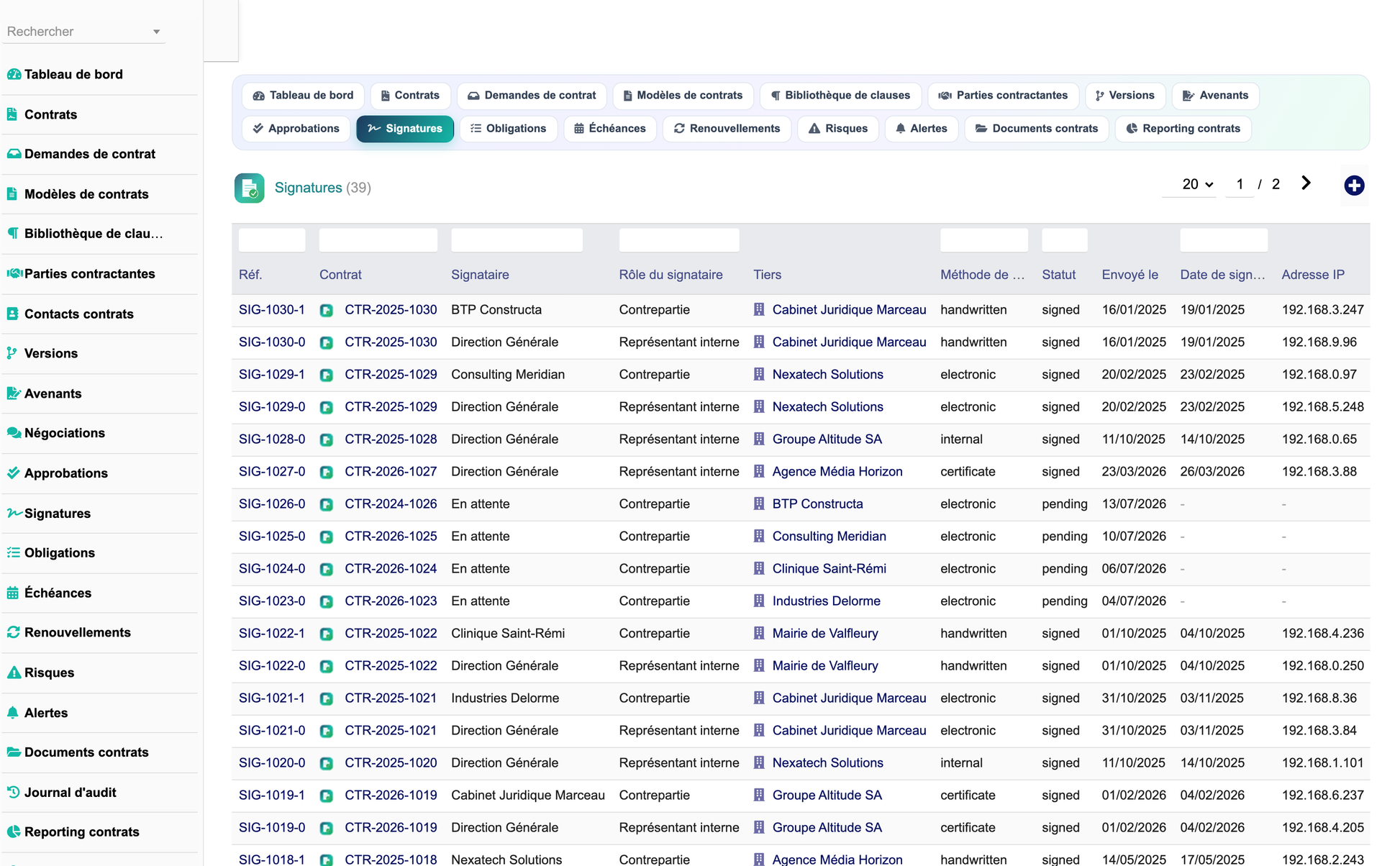1400x866 pixels.
Task: Click the Obligations list icon in sidebar
Action: 13,552
